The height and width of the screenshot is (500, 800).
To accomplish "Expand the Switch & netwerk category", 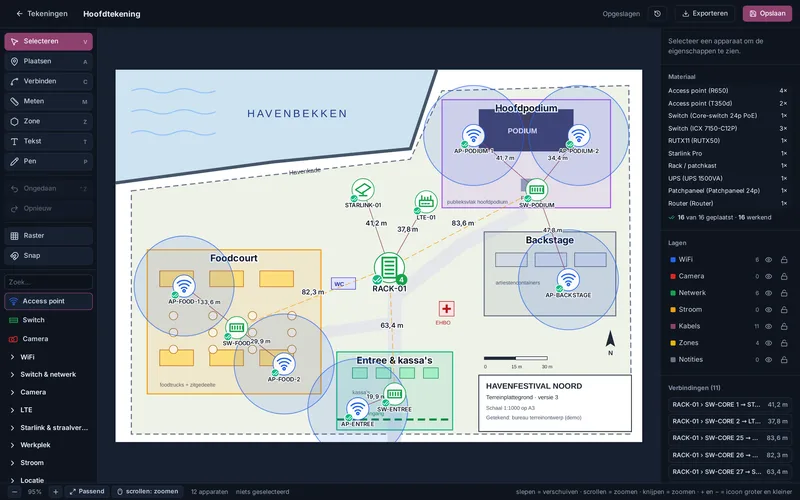I will click(x=48, y=374).
